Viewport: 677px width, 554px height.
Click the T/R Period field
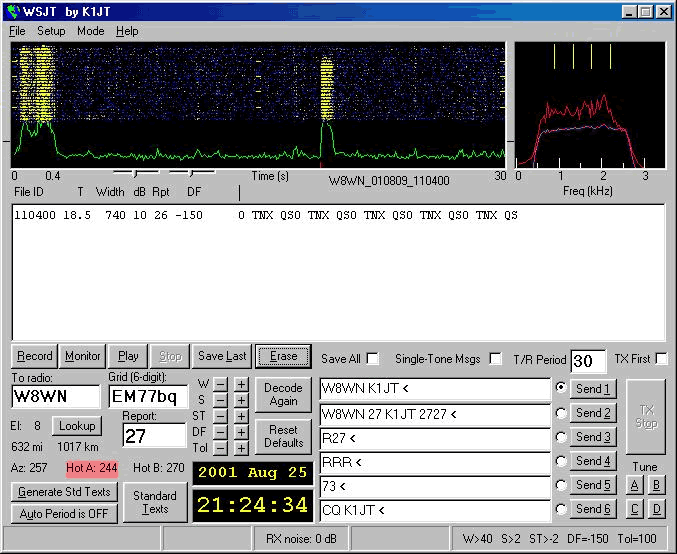point(588,361)
